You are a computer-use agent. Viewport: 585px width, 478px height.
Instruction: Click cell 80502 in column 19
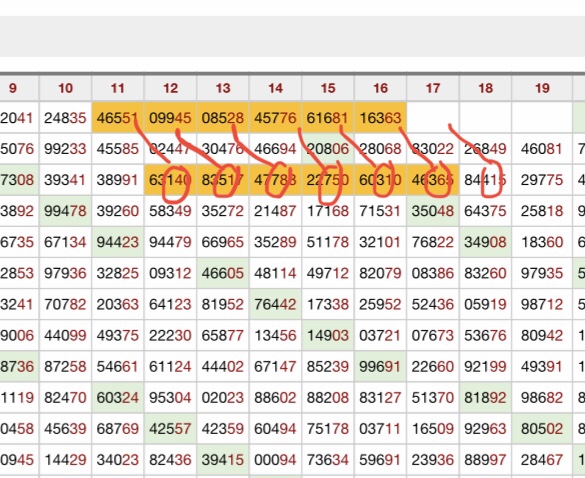coord(542,429)
